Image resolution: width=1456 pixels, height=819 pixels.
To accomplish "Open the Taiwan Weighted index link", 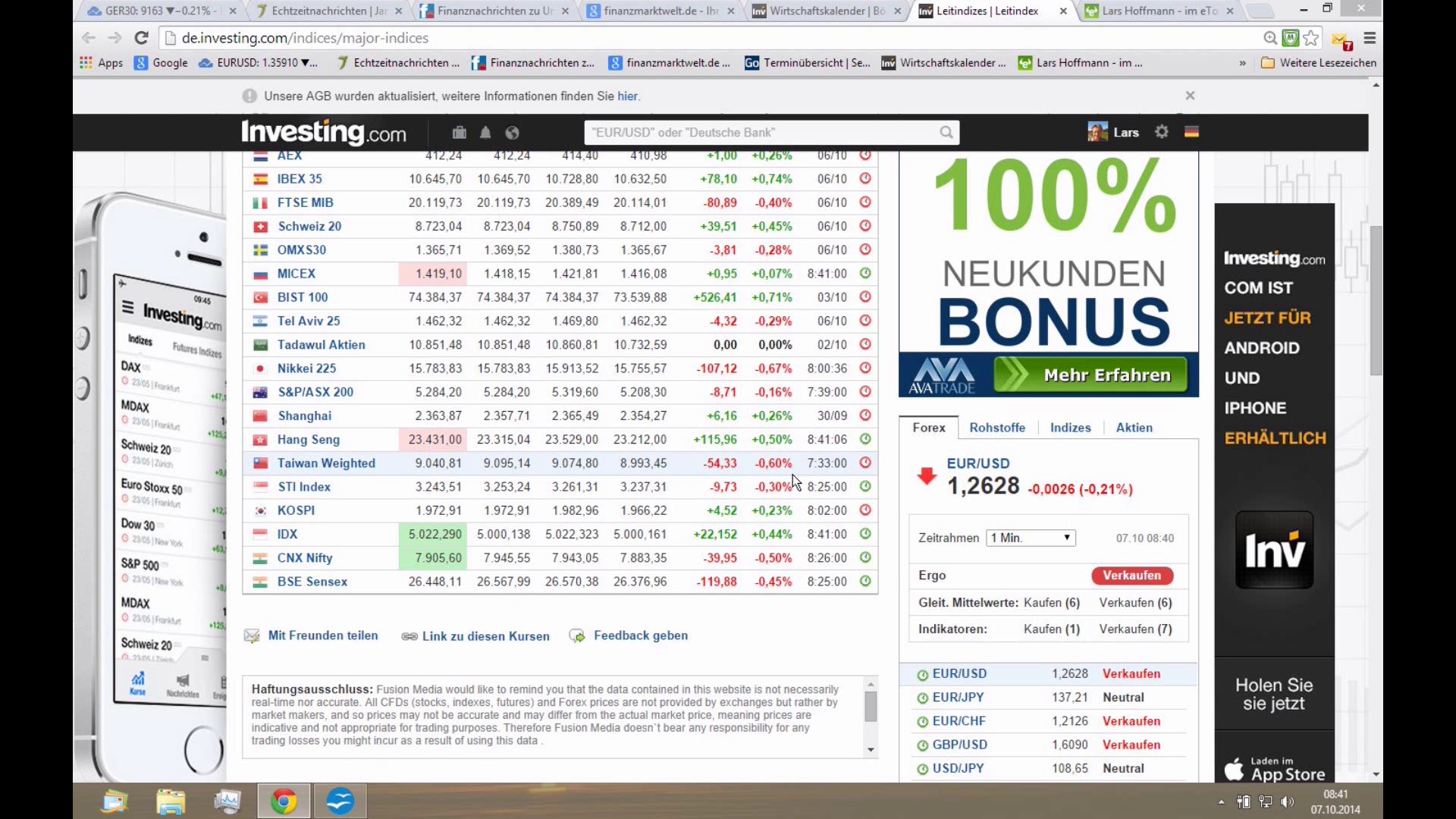I will tap(326, 463).
